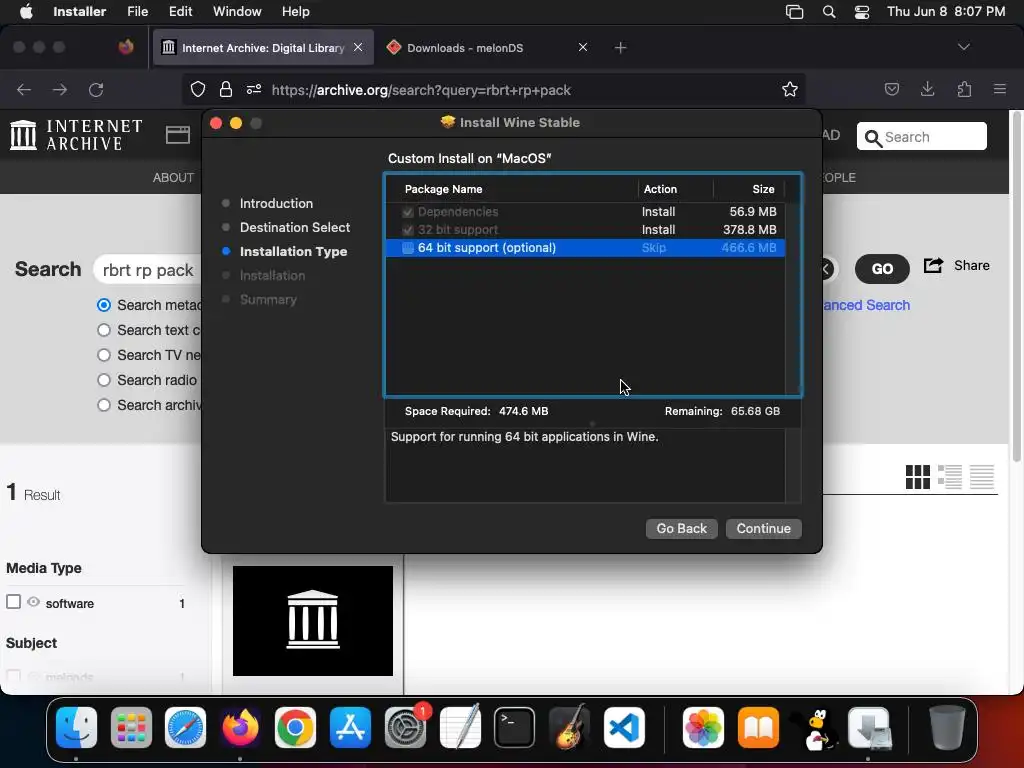Close the Internet Archive tab
This screenshot has width=1024, height=768.
[358, 47]
